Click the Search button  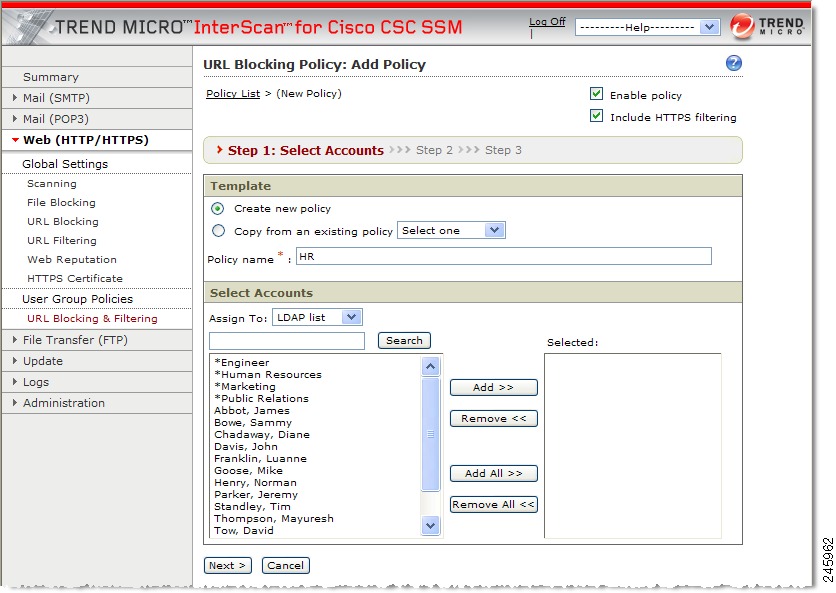click(404, 340)
